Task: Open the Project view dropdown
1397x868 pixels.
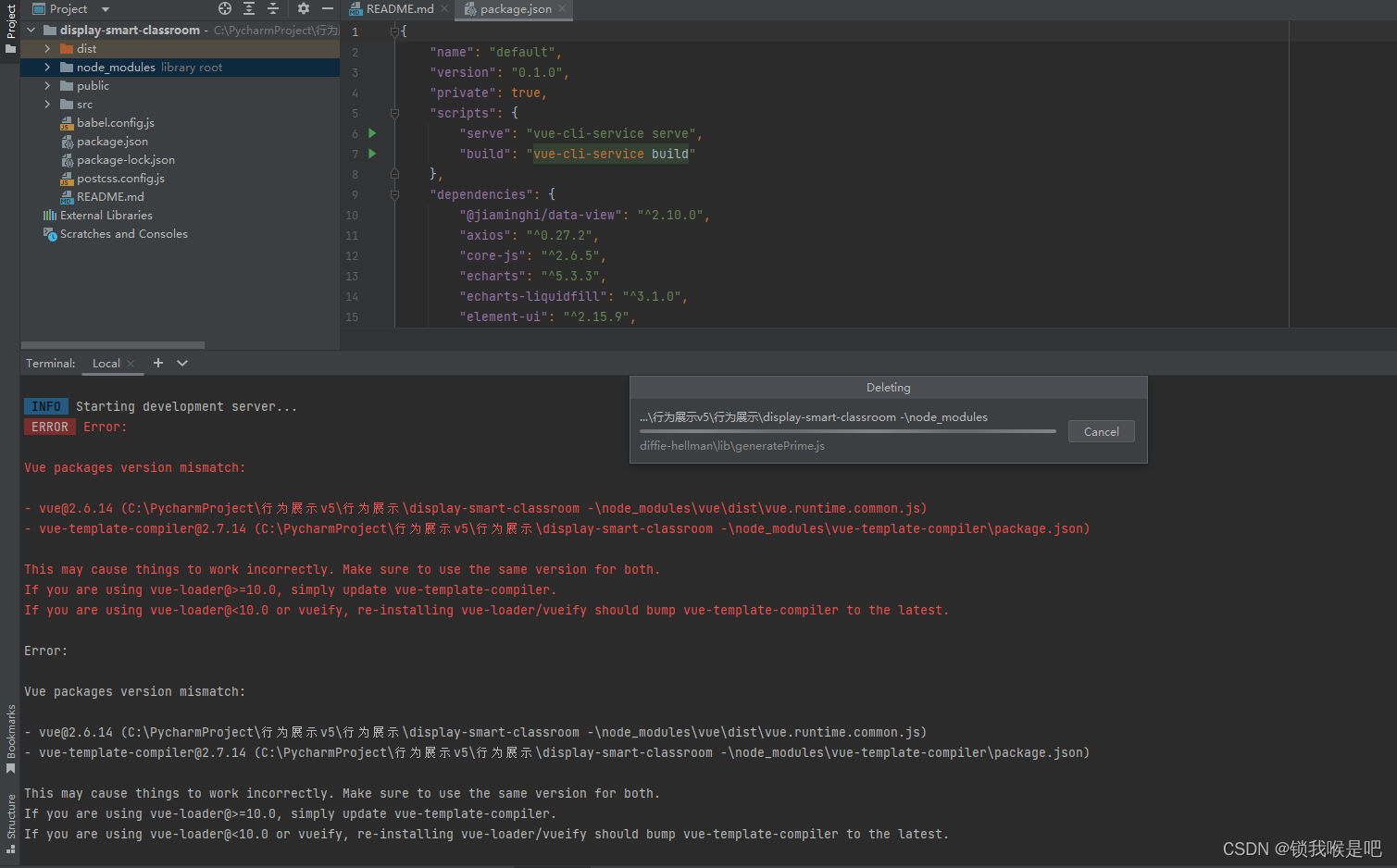Action: [x=105, y=9]
